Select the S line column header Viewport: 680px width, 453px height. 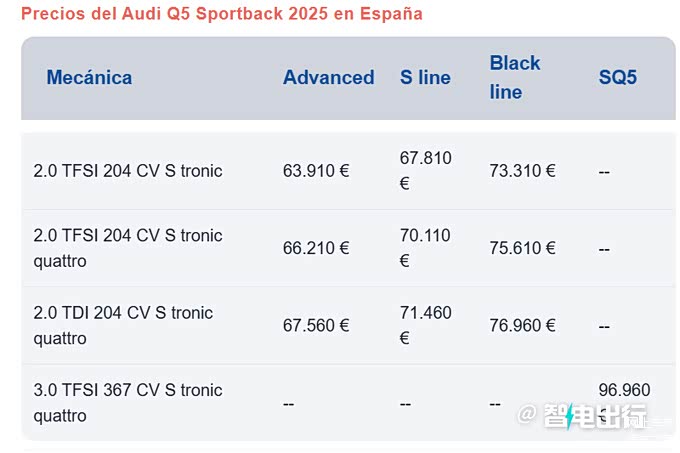tap(425, 77)
